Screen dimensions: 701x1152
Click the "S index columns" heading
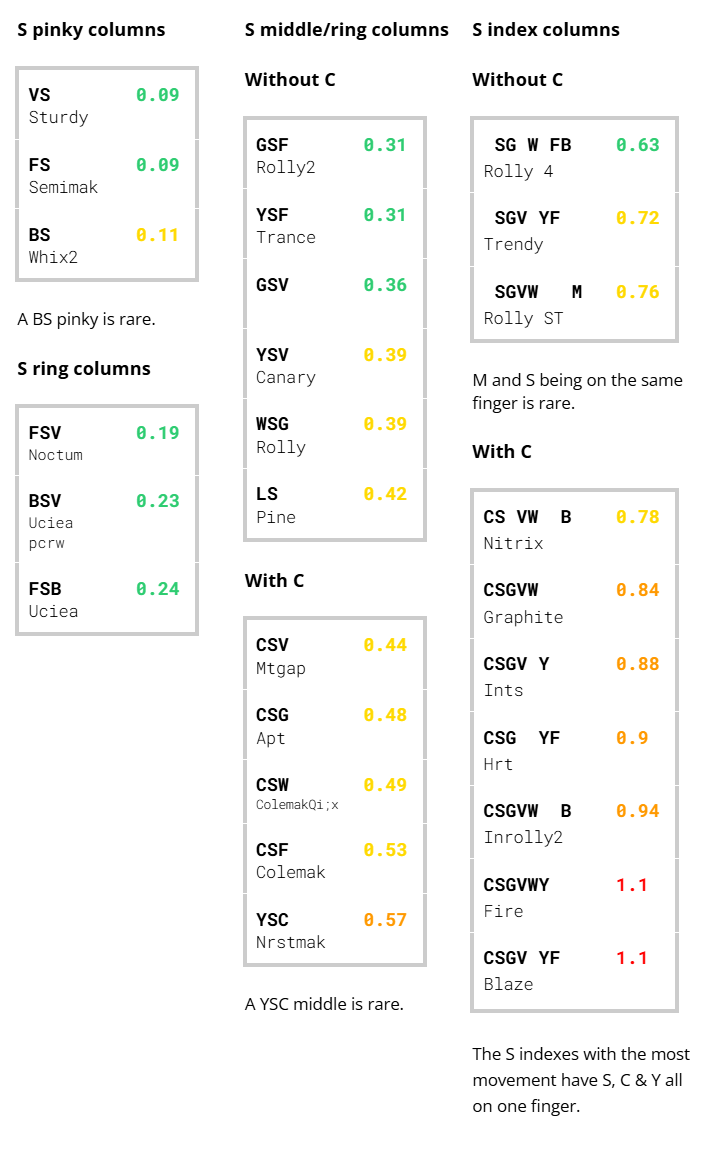pyautogui.click(x=546, y=30)
